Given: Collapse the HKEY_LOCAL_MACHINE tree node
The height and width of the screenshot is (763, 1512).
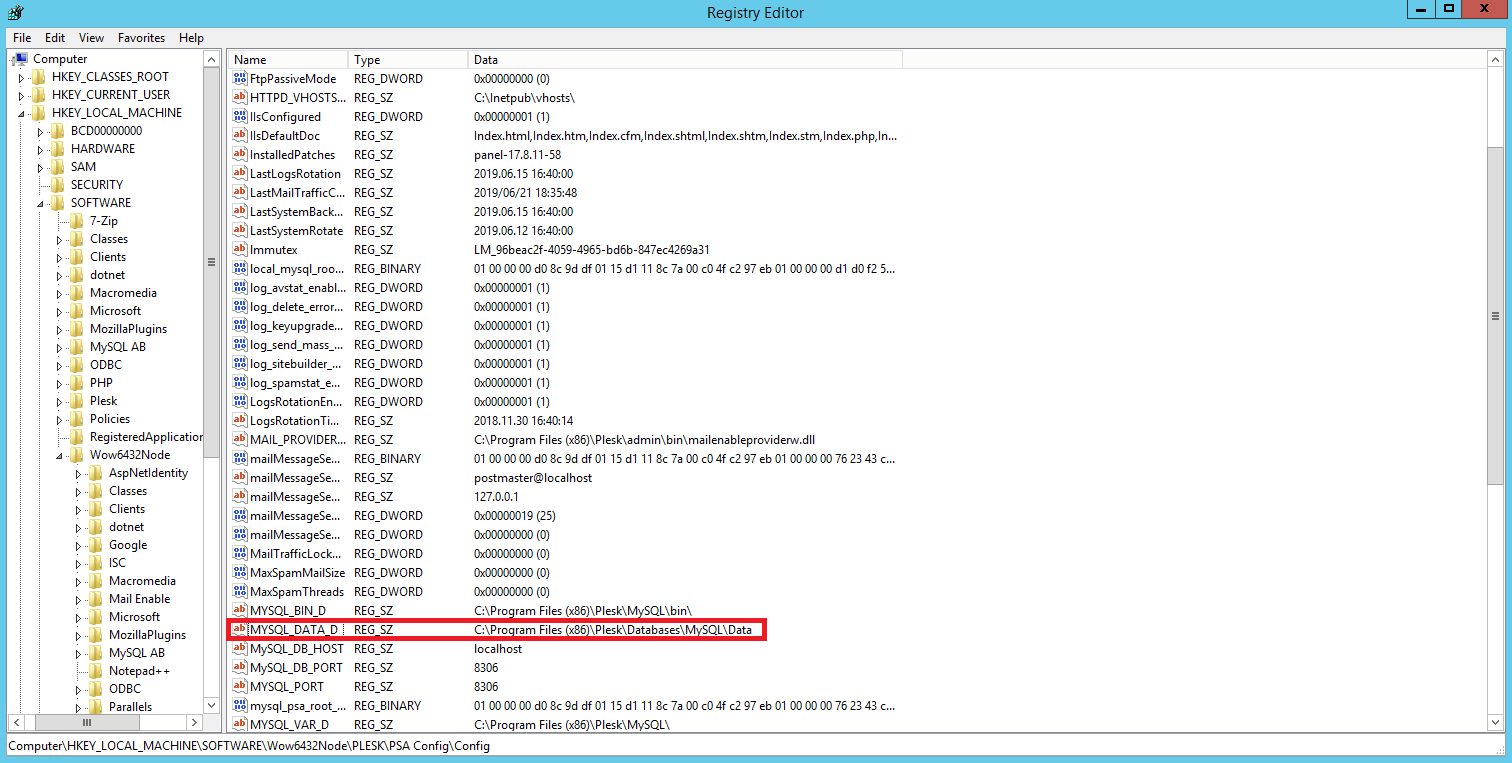Looking at the screenshot, I should [21, 114].
